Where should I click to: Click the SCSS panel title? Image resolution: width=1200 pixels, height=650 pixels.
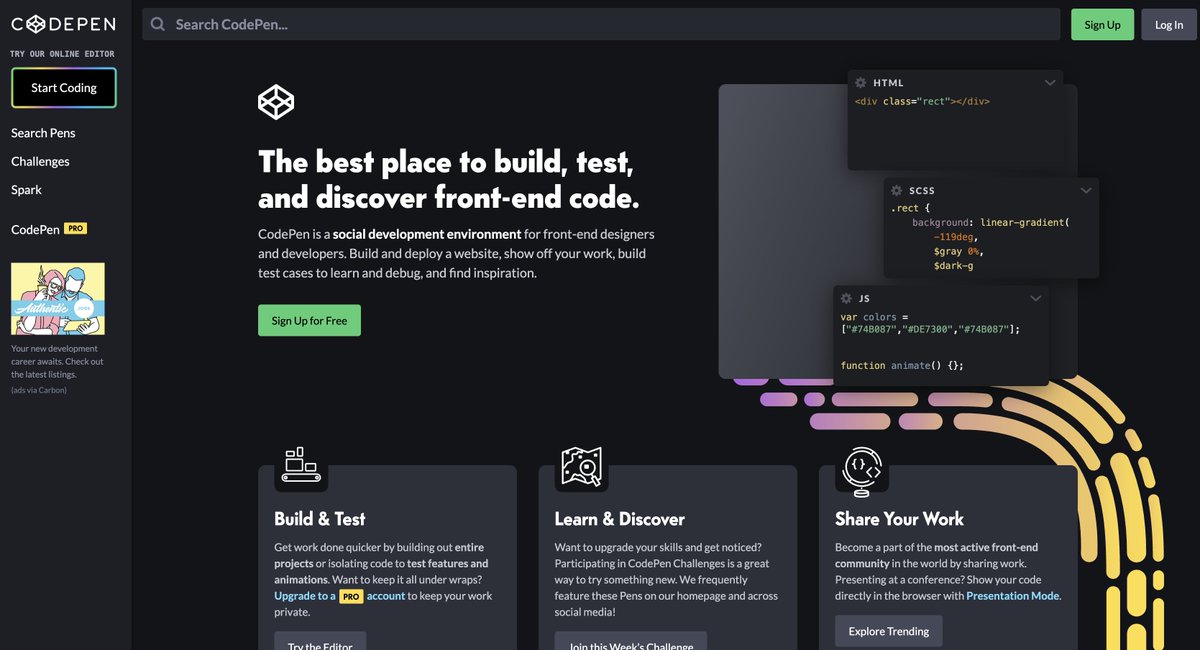point(922,190)
